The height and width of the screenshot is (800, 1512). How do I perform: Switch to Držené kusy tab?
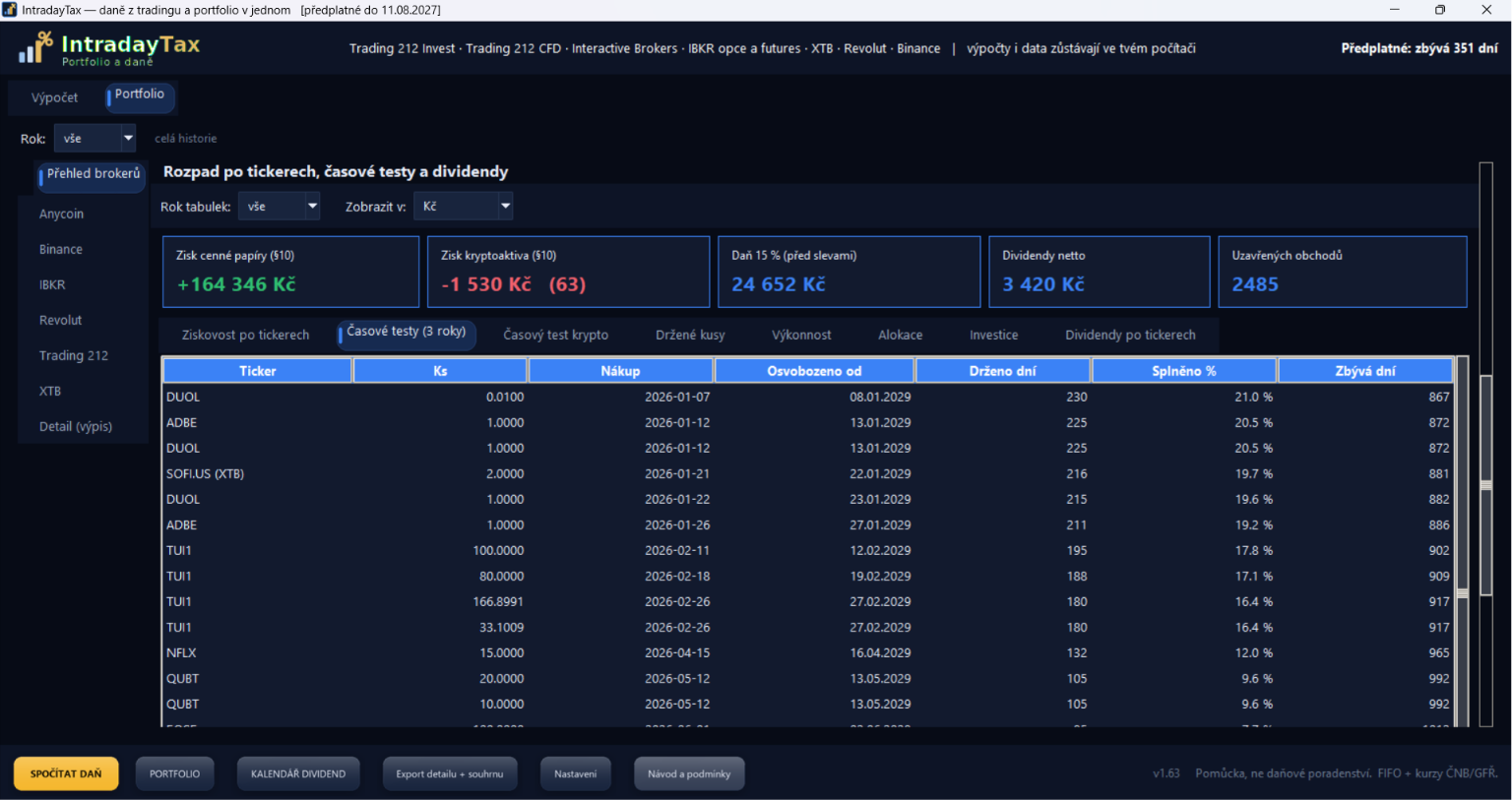(690, 335)
